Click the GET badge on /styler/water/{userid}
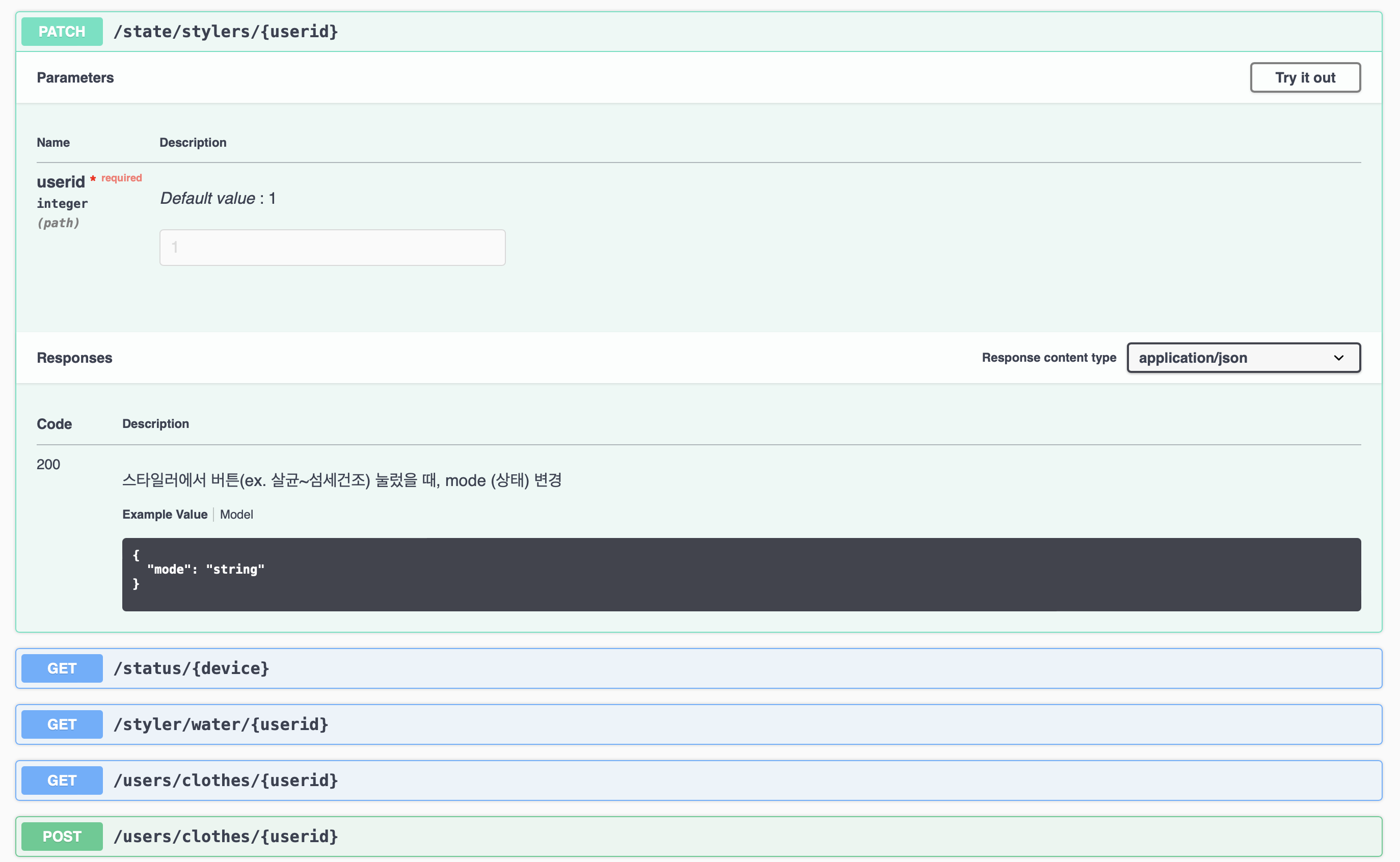Viewport: 1400px width, 862px height. tap(61, 724)
